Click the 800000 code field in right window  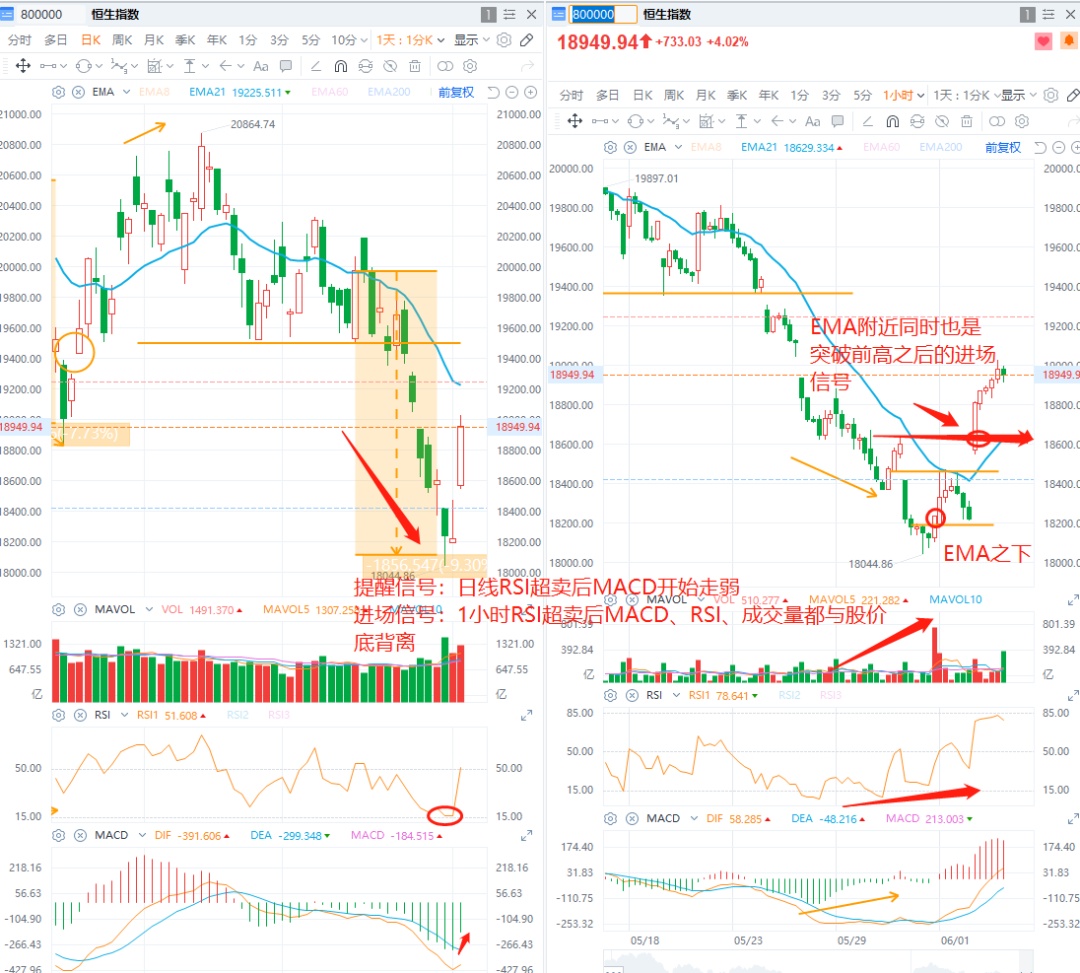(603, 14)
